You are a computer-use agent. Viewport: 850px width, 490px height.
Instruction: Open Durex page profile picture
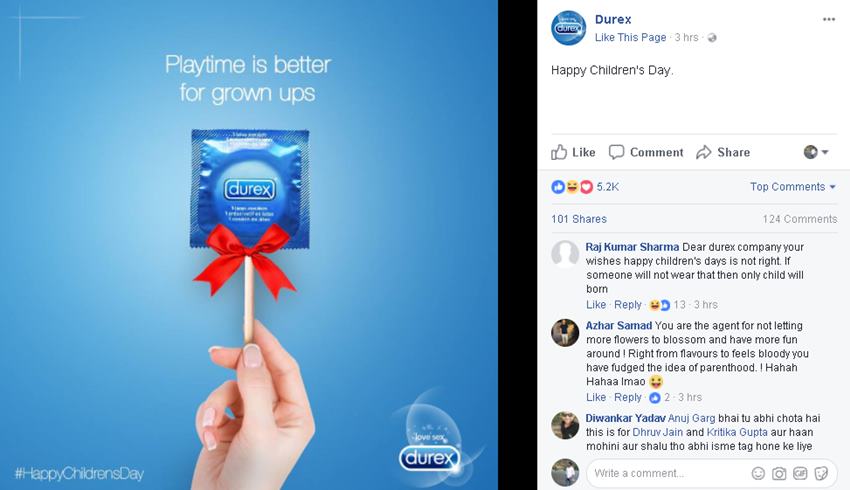point(568,28)
